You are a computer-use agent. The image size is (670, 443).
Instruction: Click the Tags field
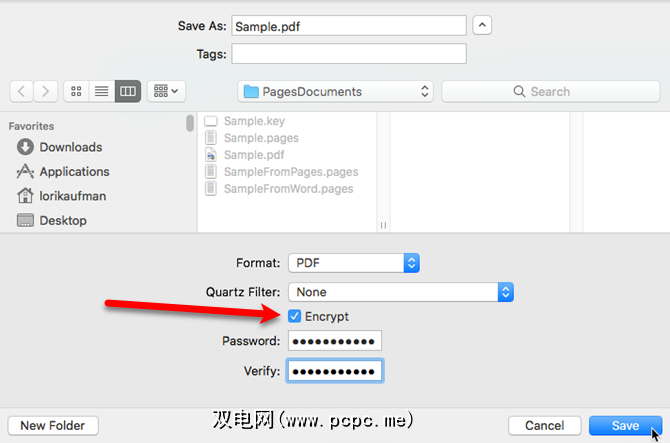(x=349, y=54)
